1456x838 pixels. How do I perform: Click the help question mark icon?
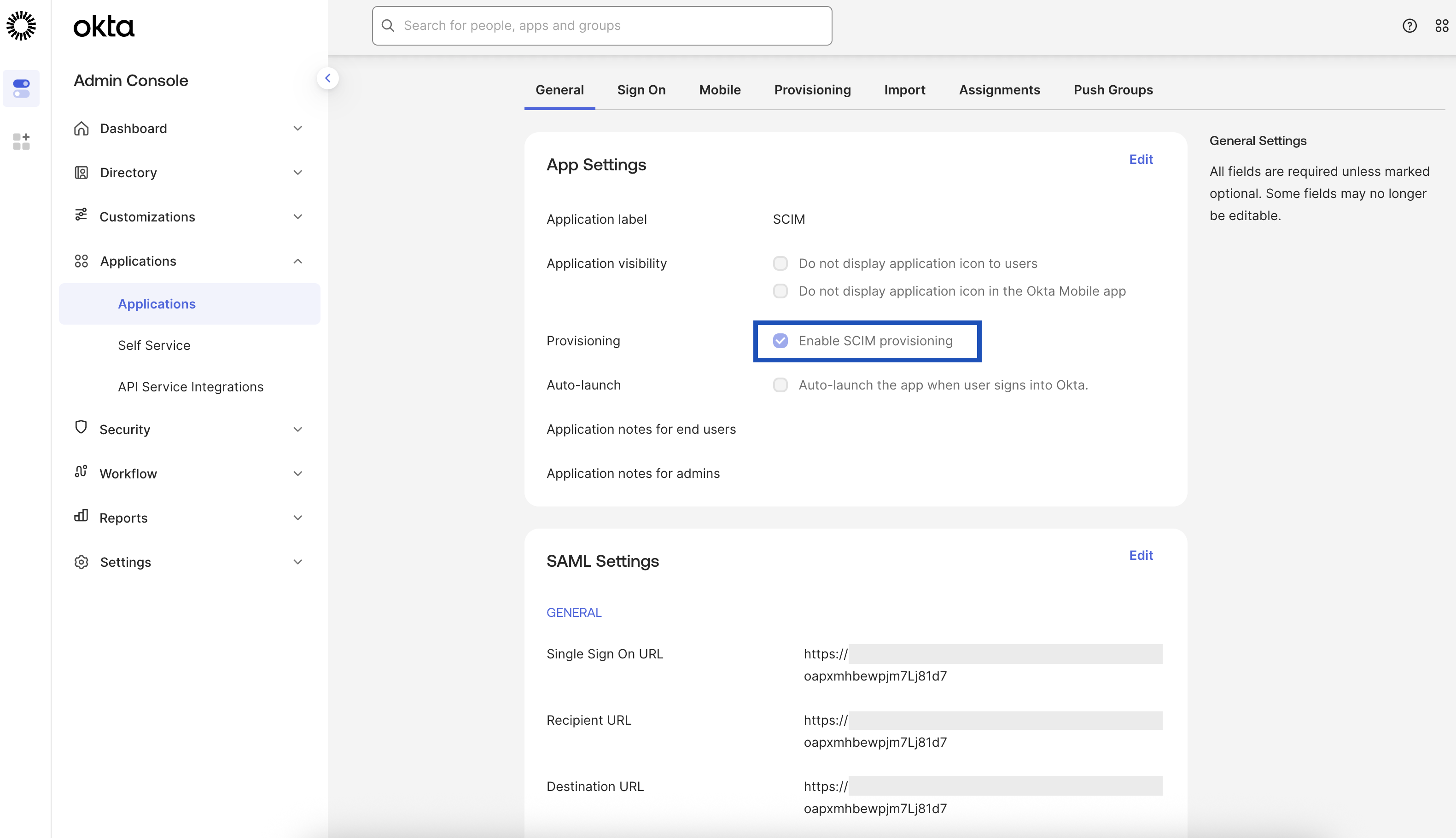1409,26
